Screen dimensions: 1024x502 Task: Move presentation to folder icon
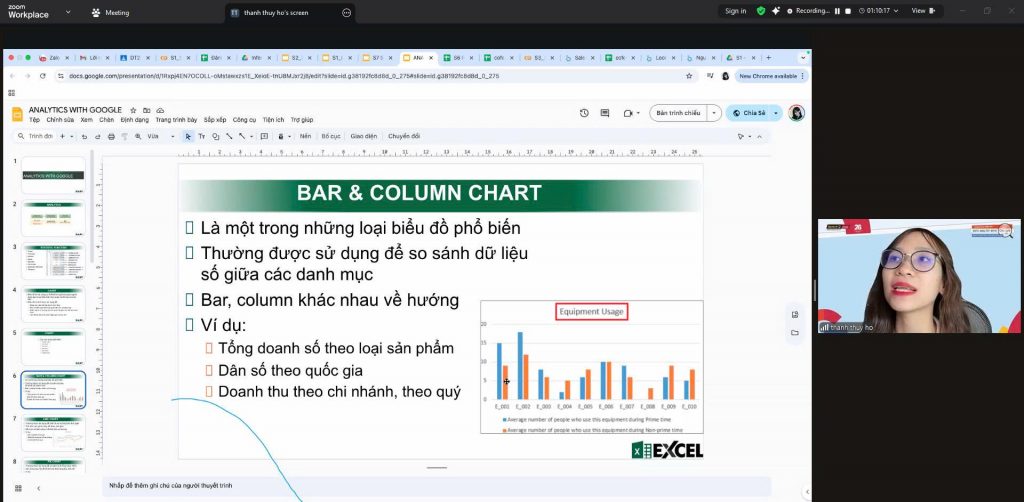pos(146,110)
